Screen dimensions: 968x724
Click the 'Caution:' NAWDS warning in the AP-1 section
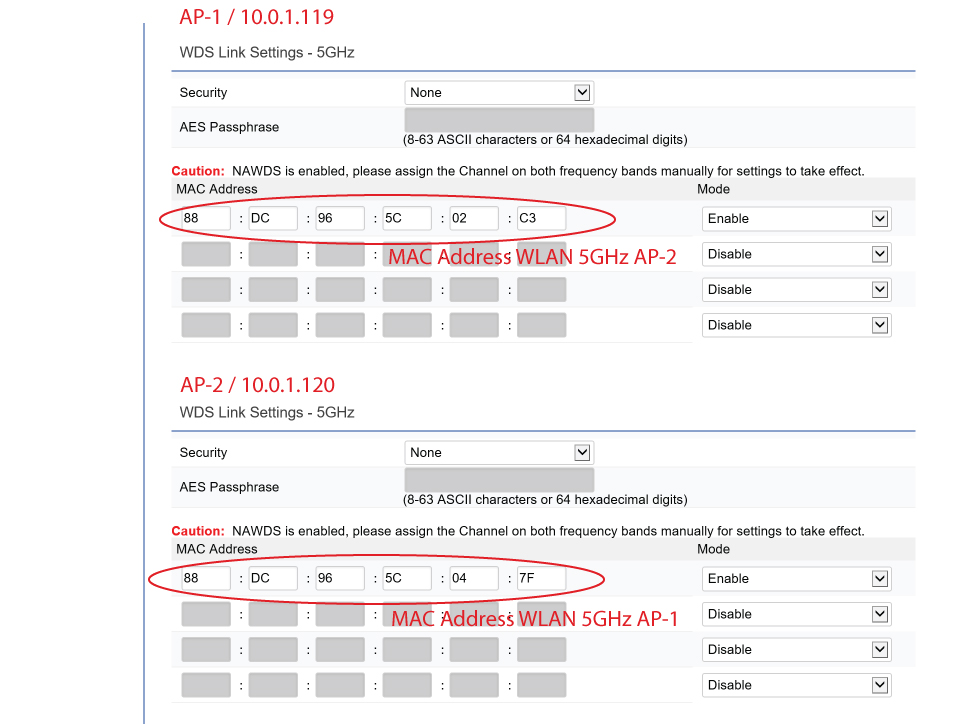coord(518,171)
